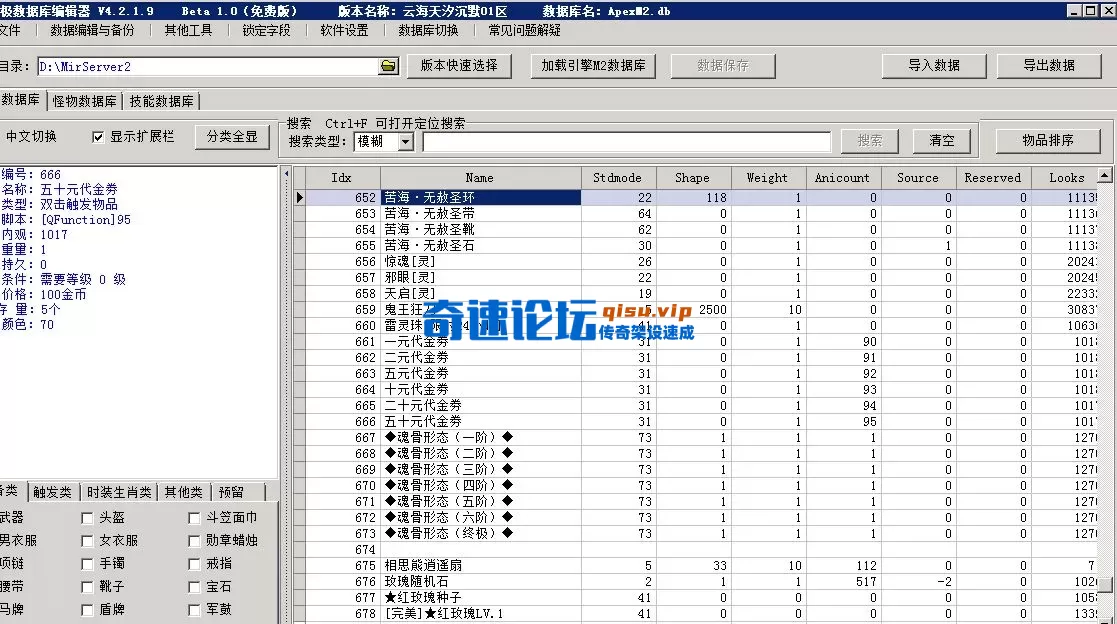Image resolution: width=1117 pixels, height=624 pixels.
Task: Click the scrollbar up arrow on item list
Action: click(1107, 177)
